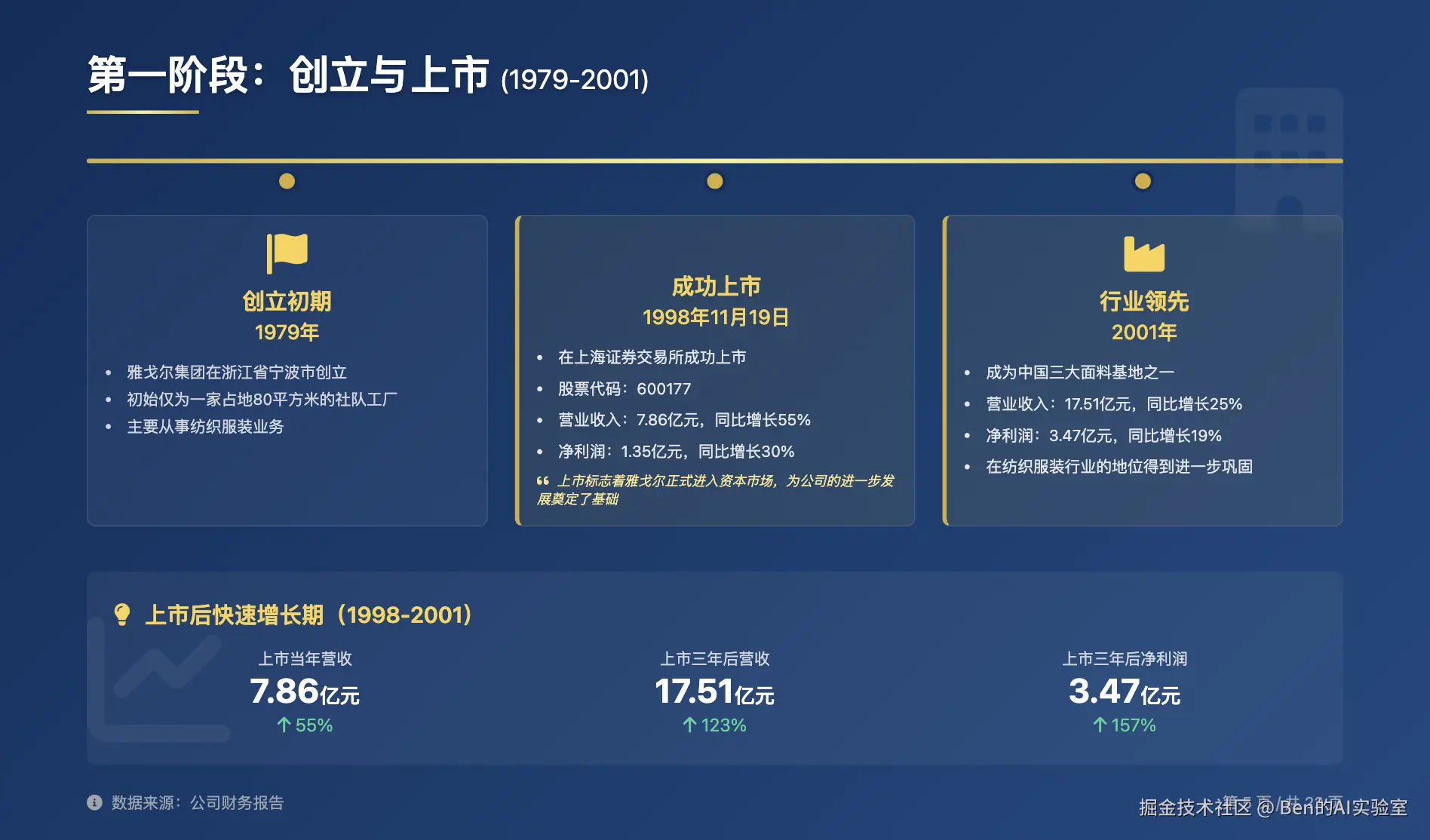Click the 行业领先 card heading
The width and height of the screenshot is (1430, 840).
(1144, 301)
